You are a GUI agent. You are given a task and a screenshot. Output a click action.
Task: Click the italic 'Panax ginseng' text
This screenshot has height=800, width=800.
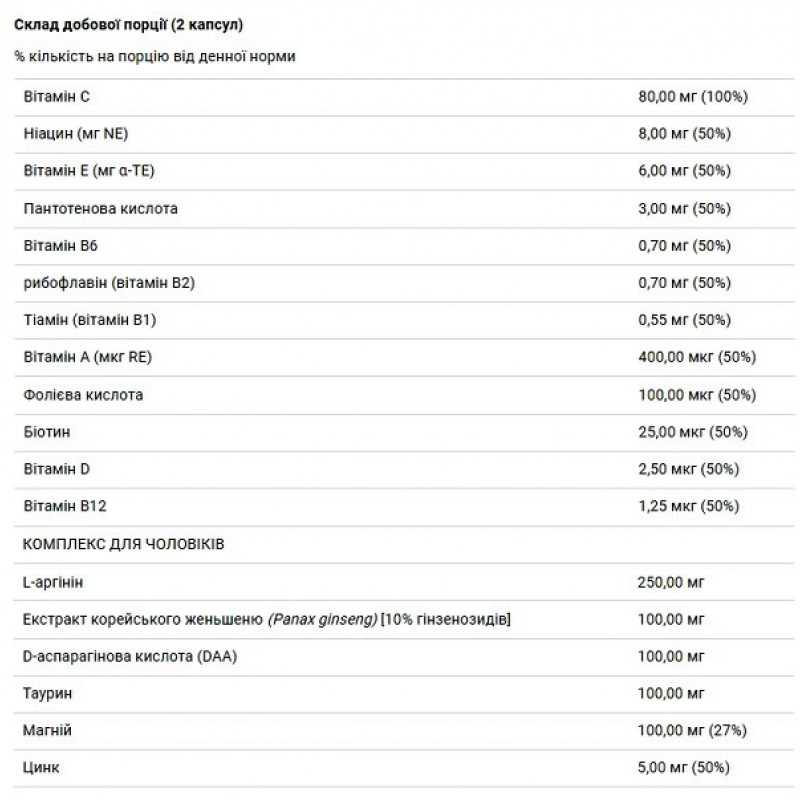coord(322,619)
